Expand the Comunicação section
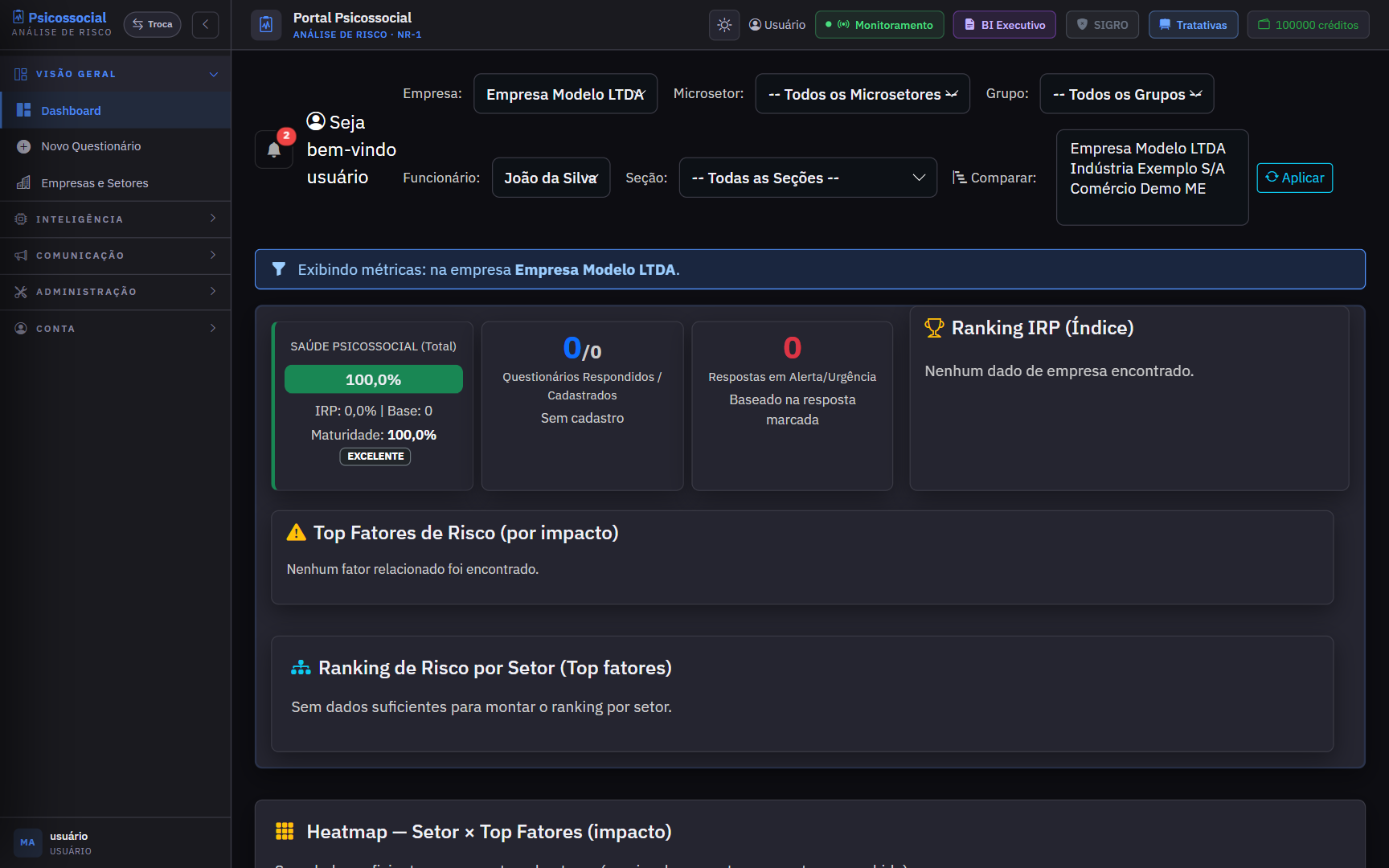This screenshot has height=868, width=1389. (x=116, y=256)
